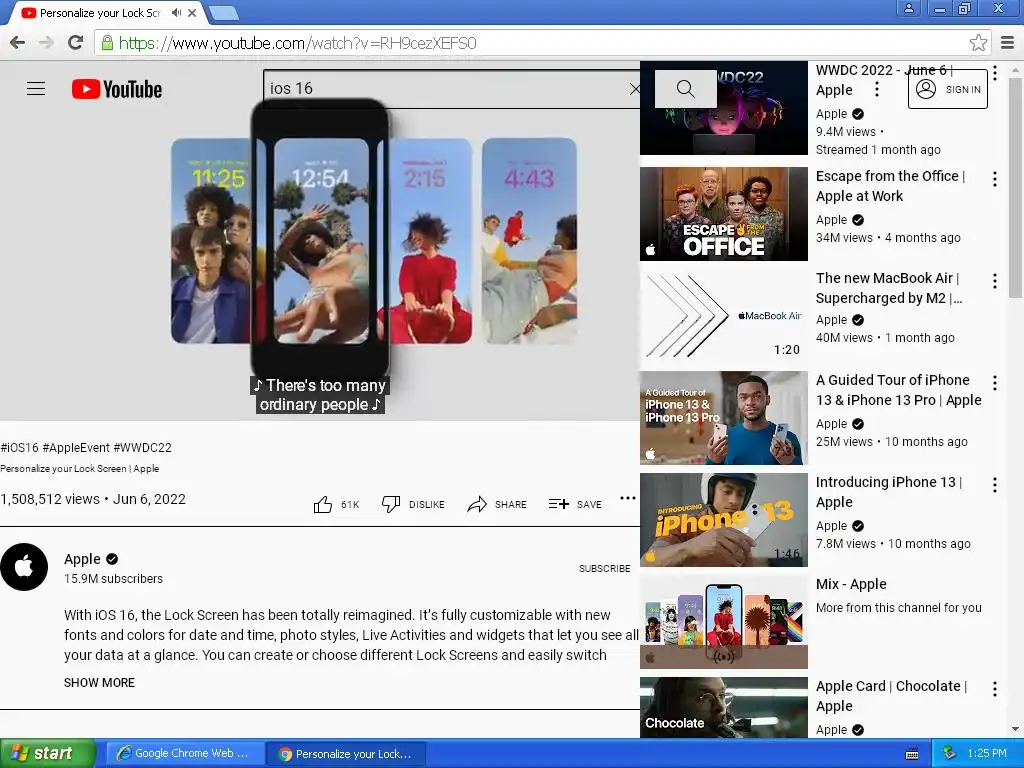
Task: Click the video player to pause
Action: click(319, 242)
